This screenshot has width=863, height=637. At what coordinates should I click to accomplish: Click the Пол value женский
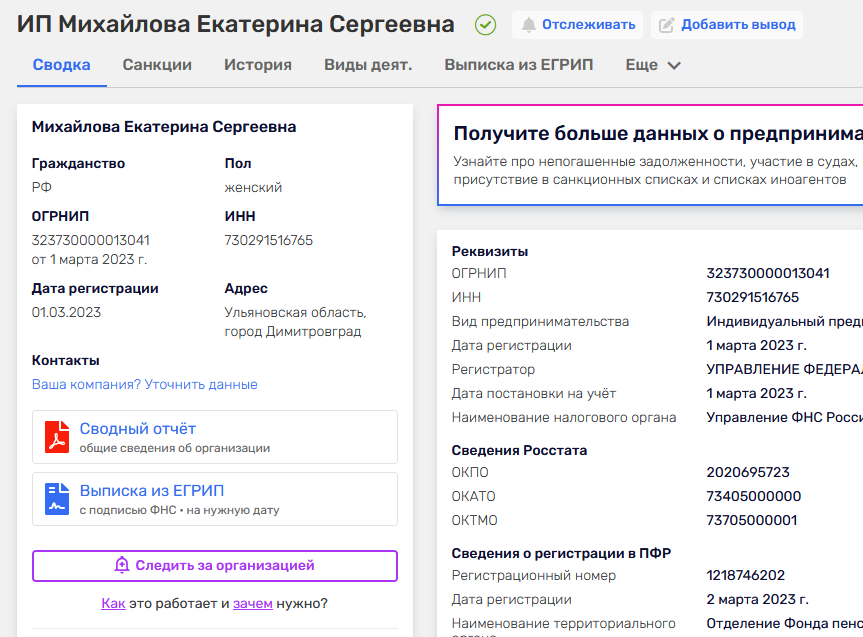pyautogui.click(x=253, y=188)
